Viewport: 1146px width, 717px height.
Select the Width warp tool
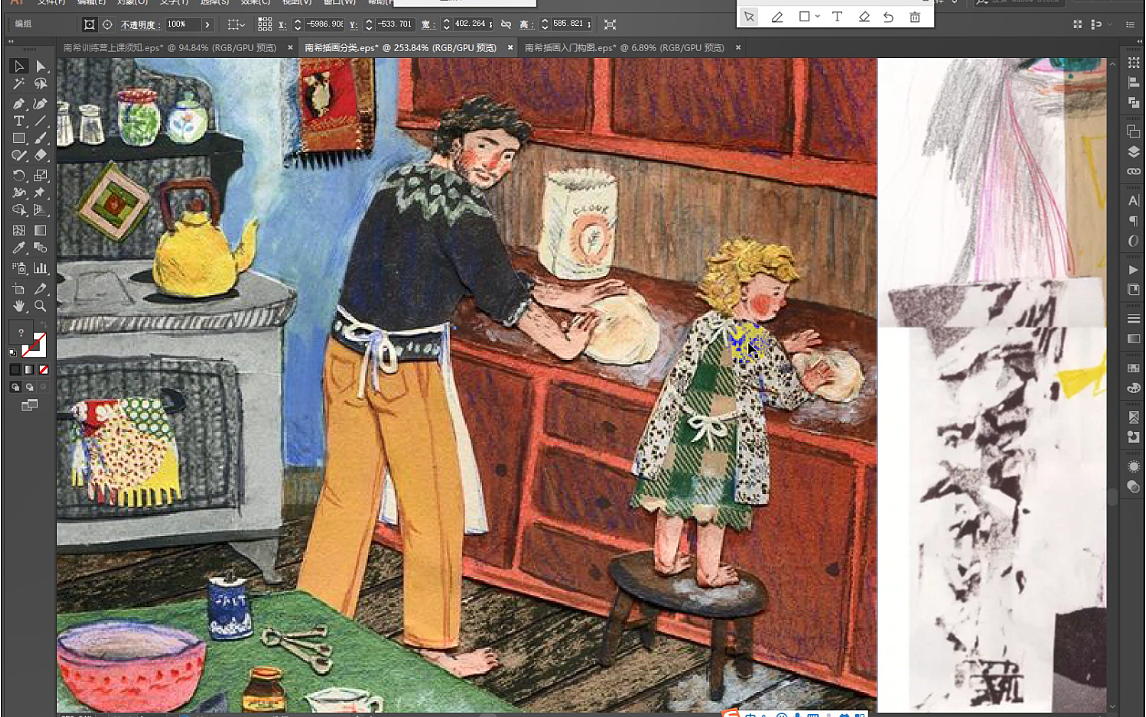[x=19, y=193]
